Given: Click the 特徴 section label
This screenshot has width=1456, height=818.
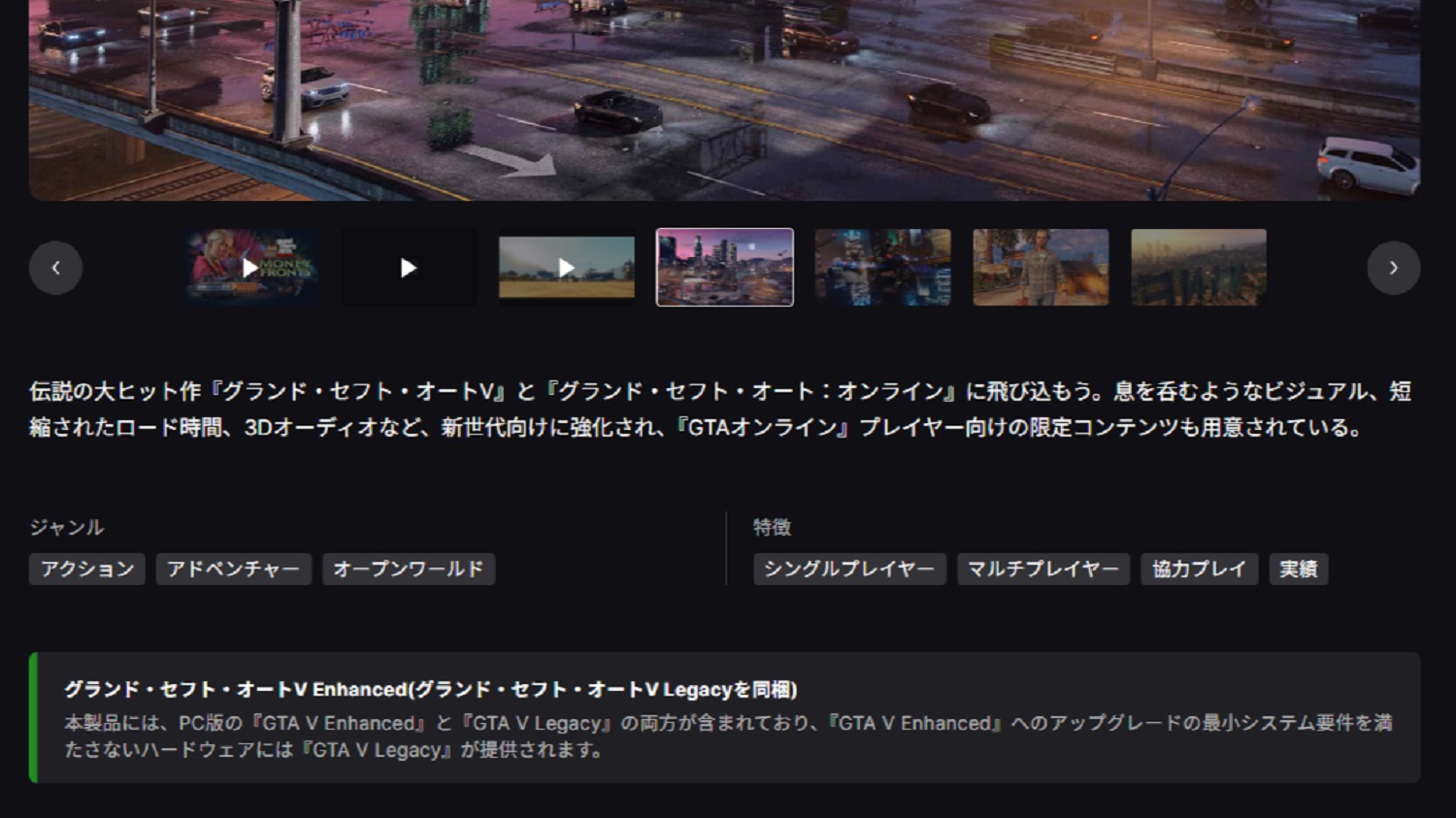Looking at the screenshot, I should (773, 527).
